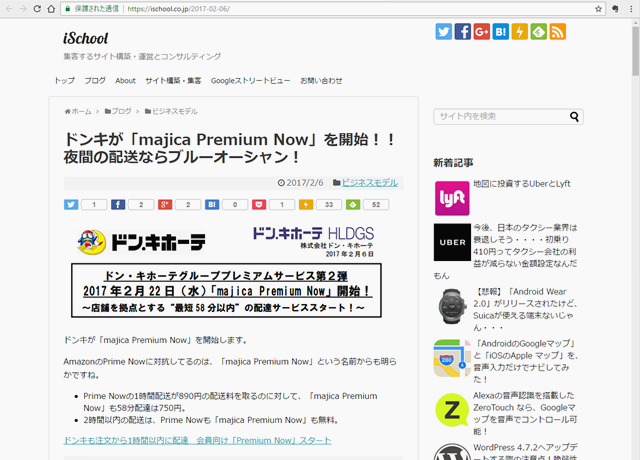
Task: Click the ホーム breadcrumb link
Action: [80, 111]
